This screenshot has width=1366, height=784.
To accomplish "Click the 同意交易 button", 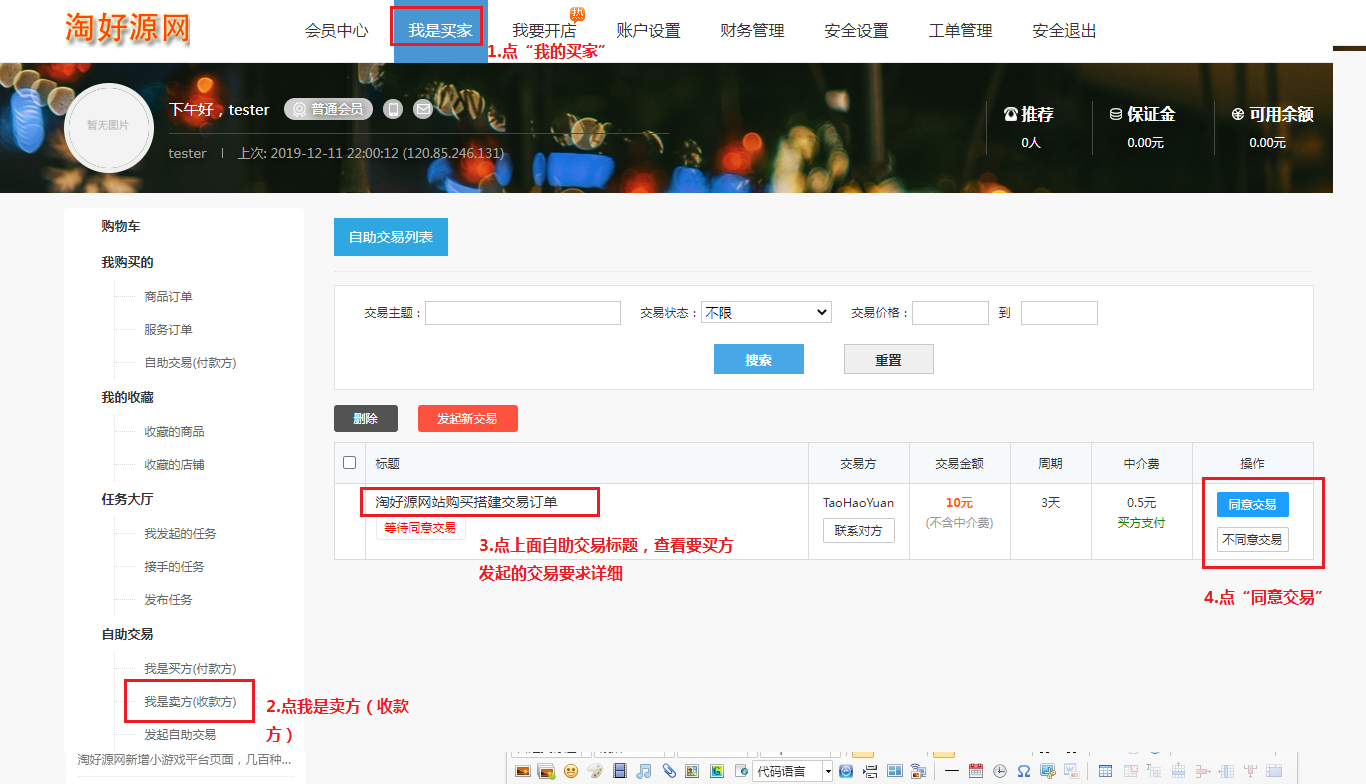I will [1252, 505].
